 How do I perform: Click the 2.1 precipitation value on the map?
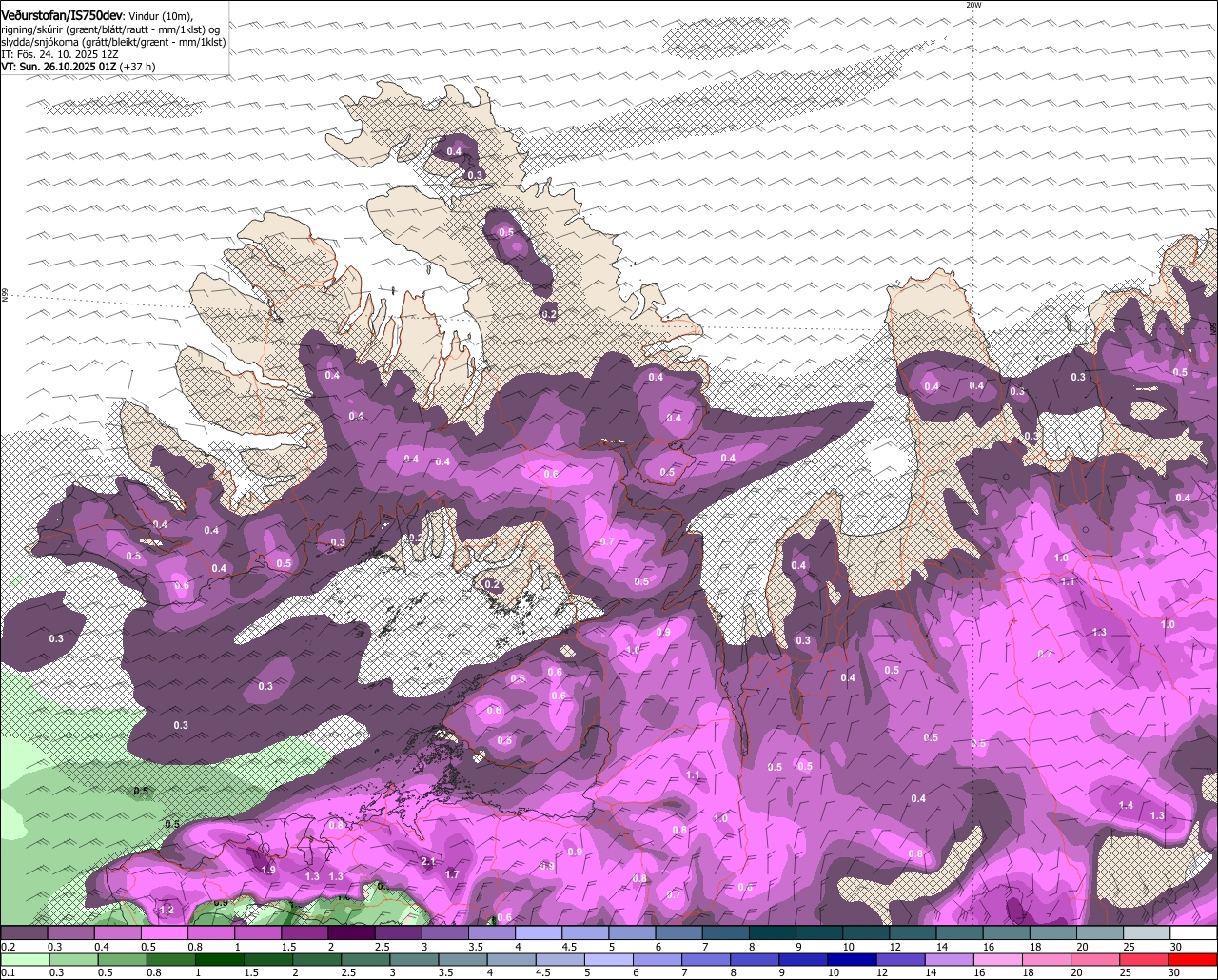tap(428, 862)
